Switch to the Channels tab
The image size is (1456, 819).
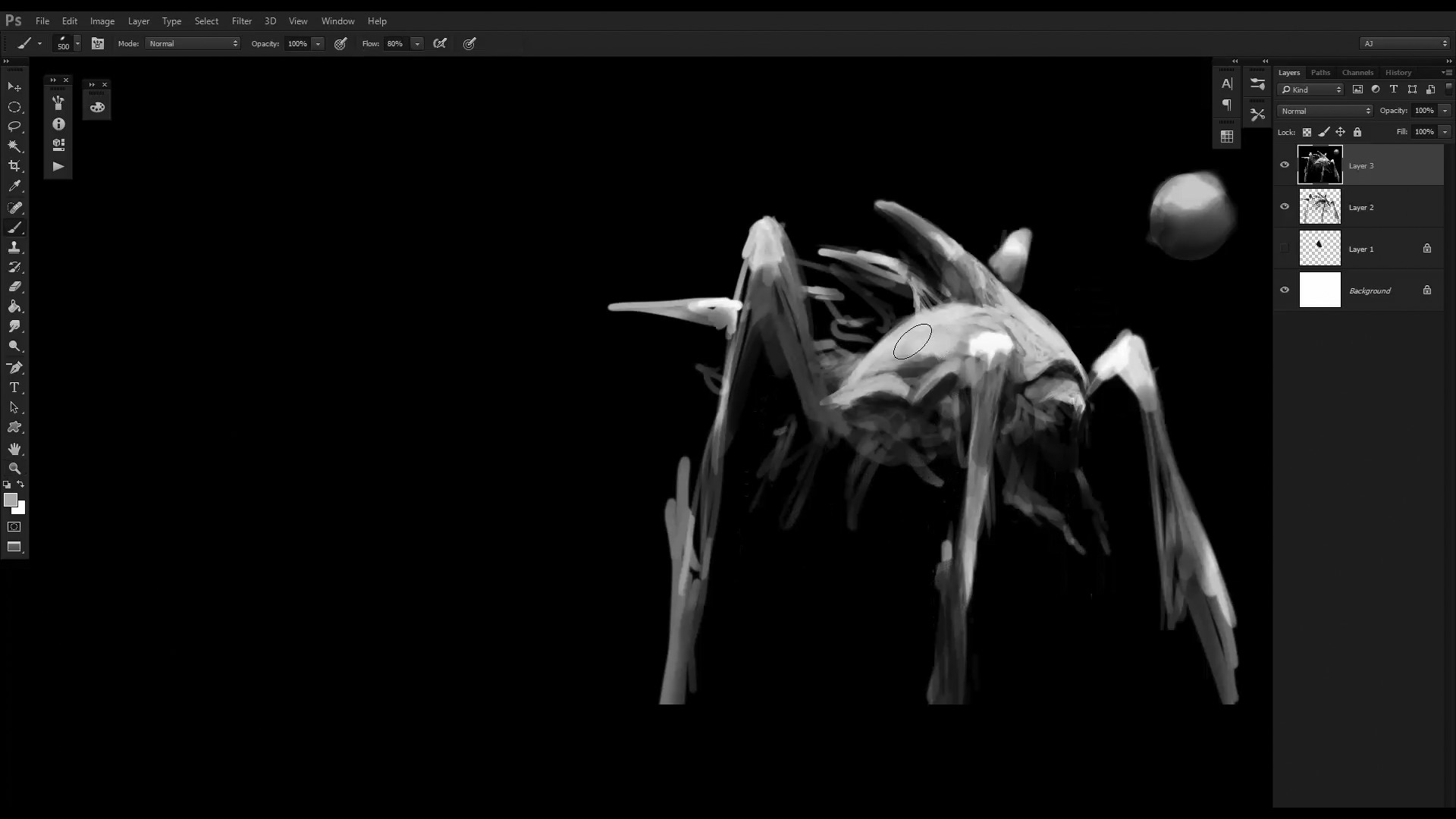pos(1357,73)
